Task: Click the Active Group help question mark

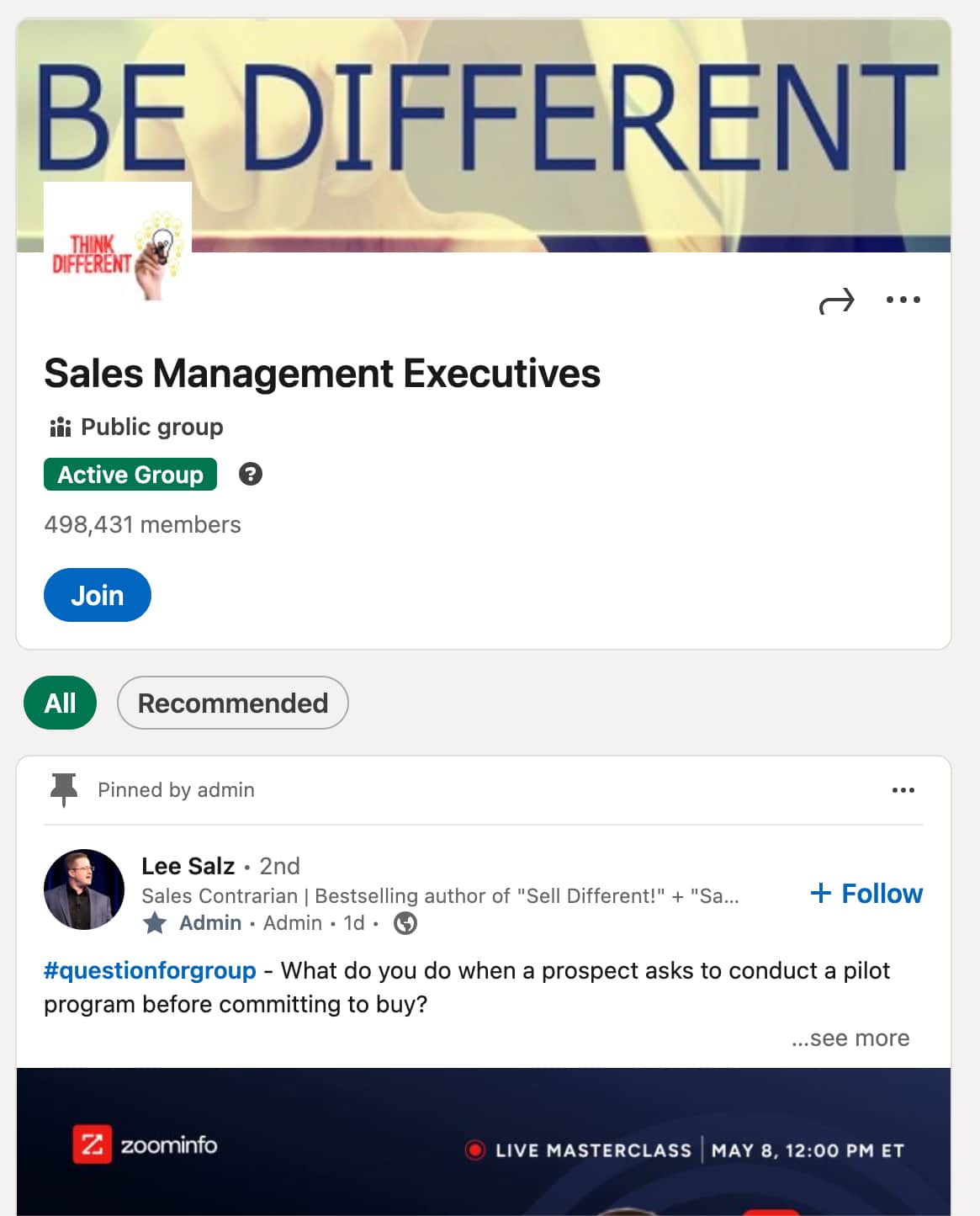Action: click(x=249, y=474)
